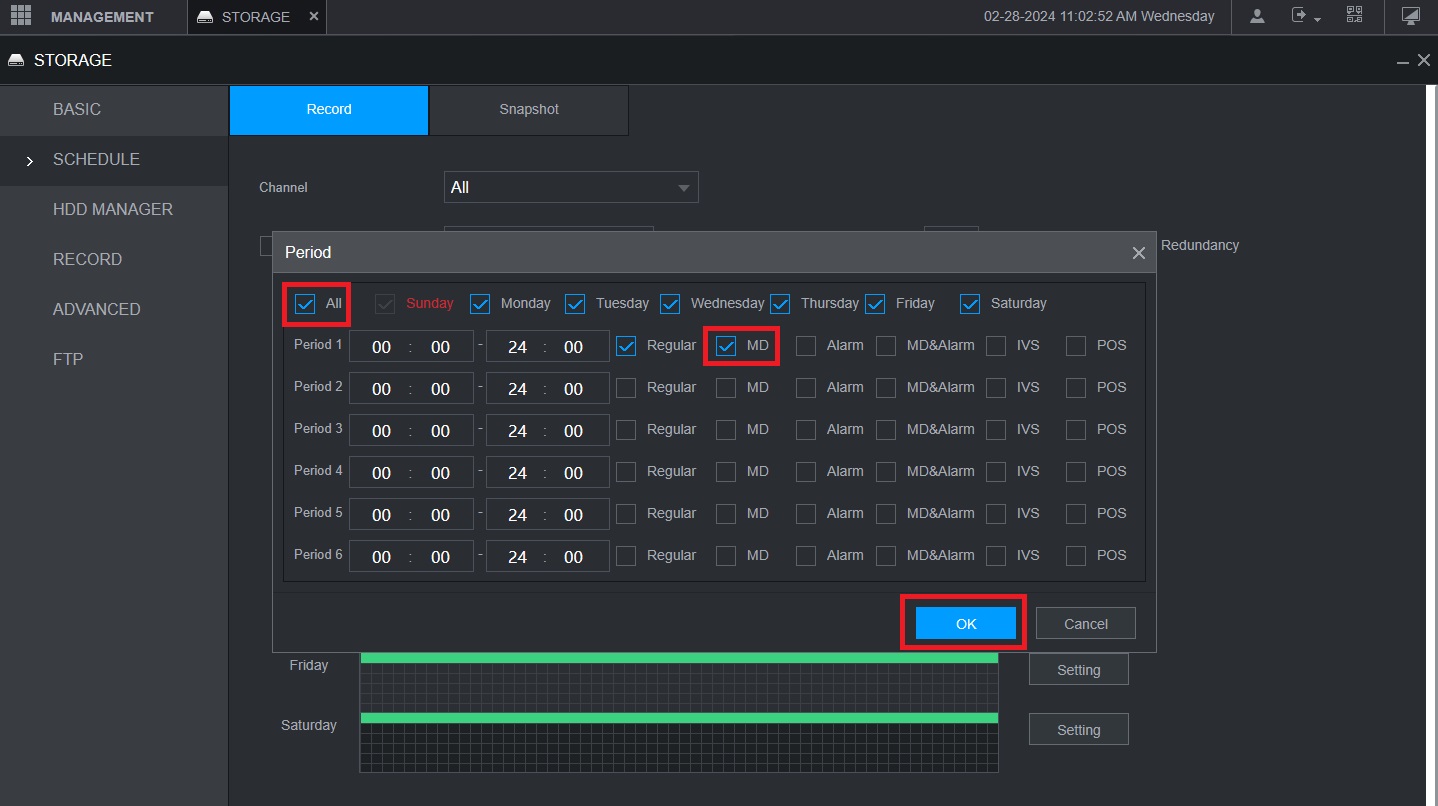Screen dimensions: 1438x806
Task: Open the FTP sidebar section
Action: point(114,360)
